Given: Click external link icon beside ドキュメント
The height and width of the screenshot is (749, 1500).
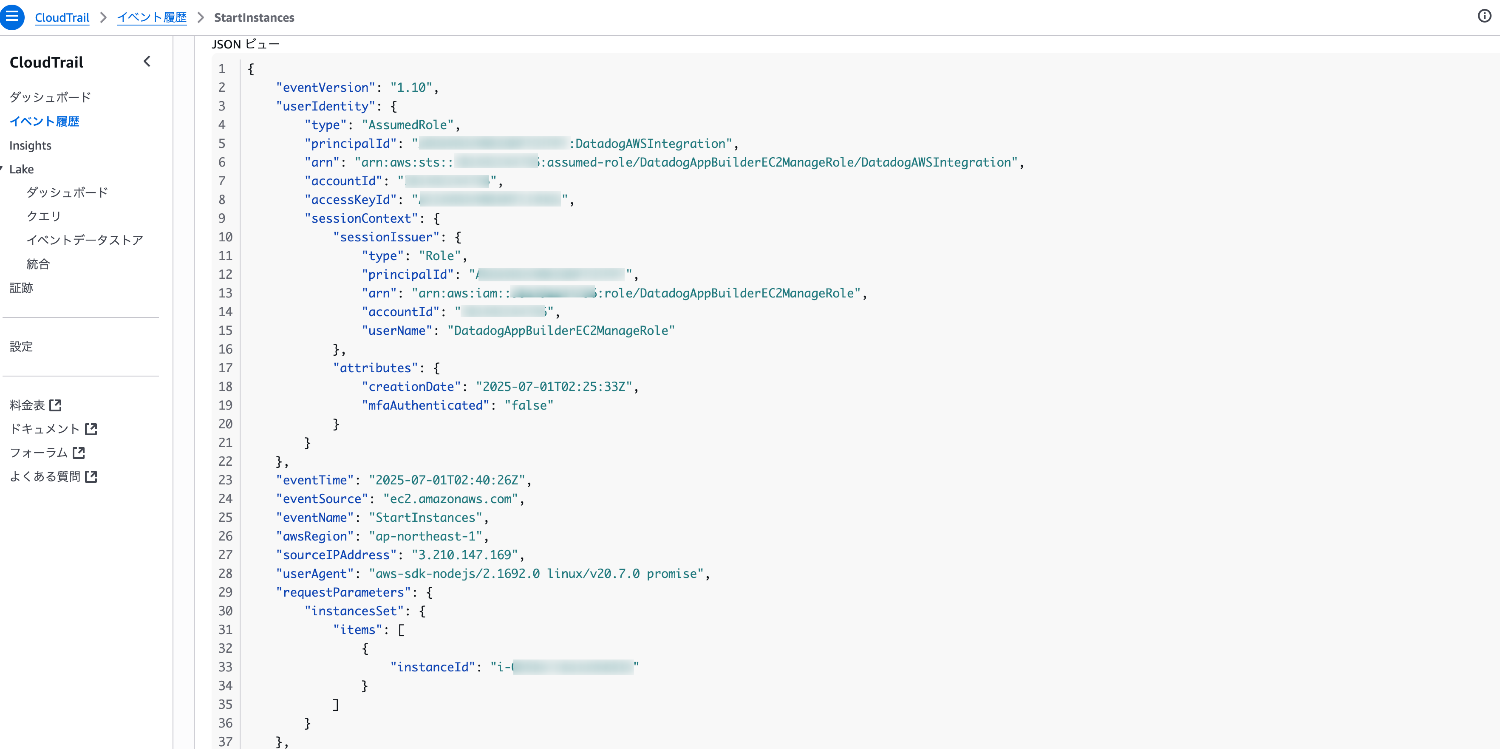Looking at the screenshot, I should point(91,429).
